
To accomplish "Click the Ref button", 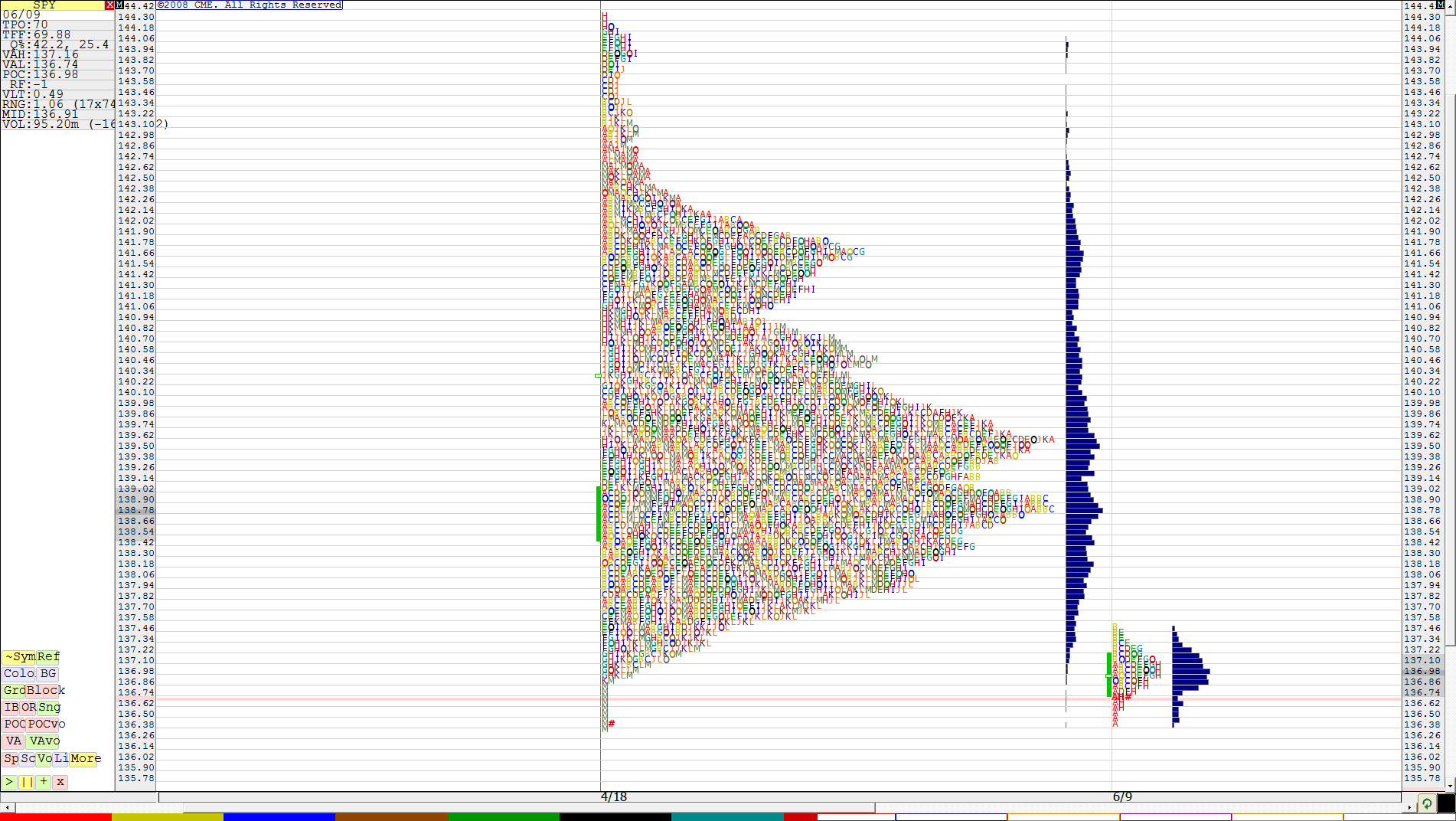I will [x=48, y=656].
